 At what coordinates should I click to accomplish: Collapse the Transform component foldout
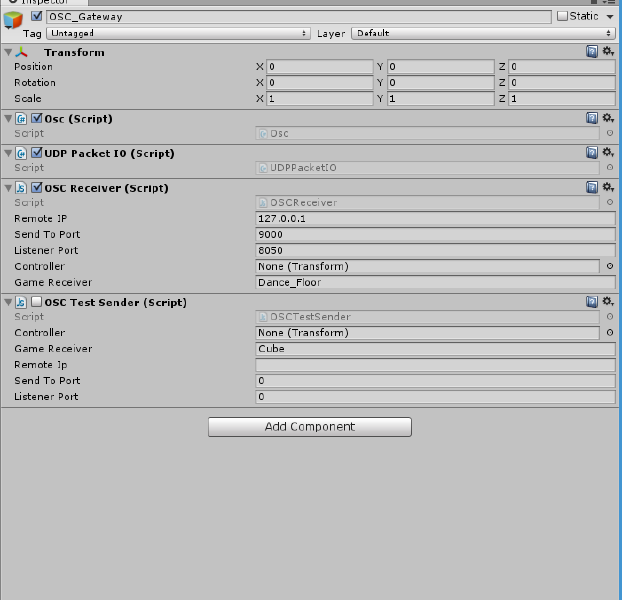click(x=8, y=52)
